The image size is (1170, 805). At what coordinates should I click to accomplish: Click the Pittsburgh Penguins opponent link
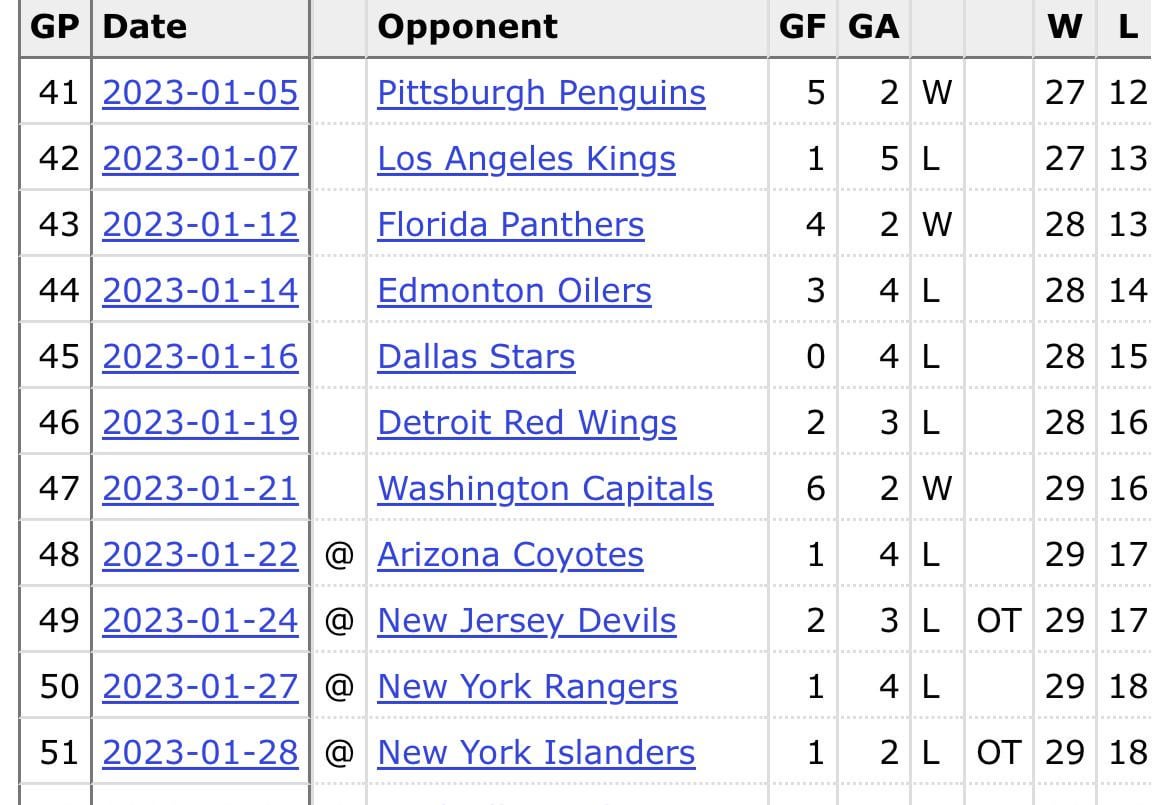(x=541, y=93)
